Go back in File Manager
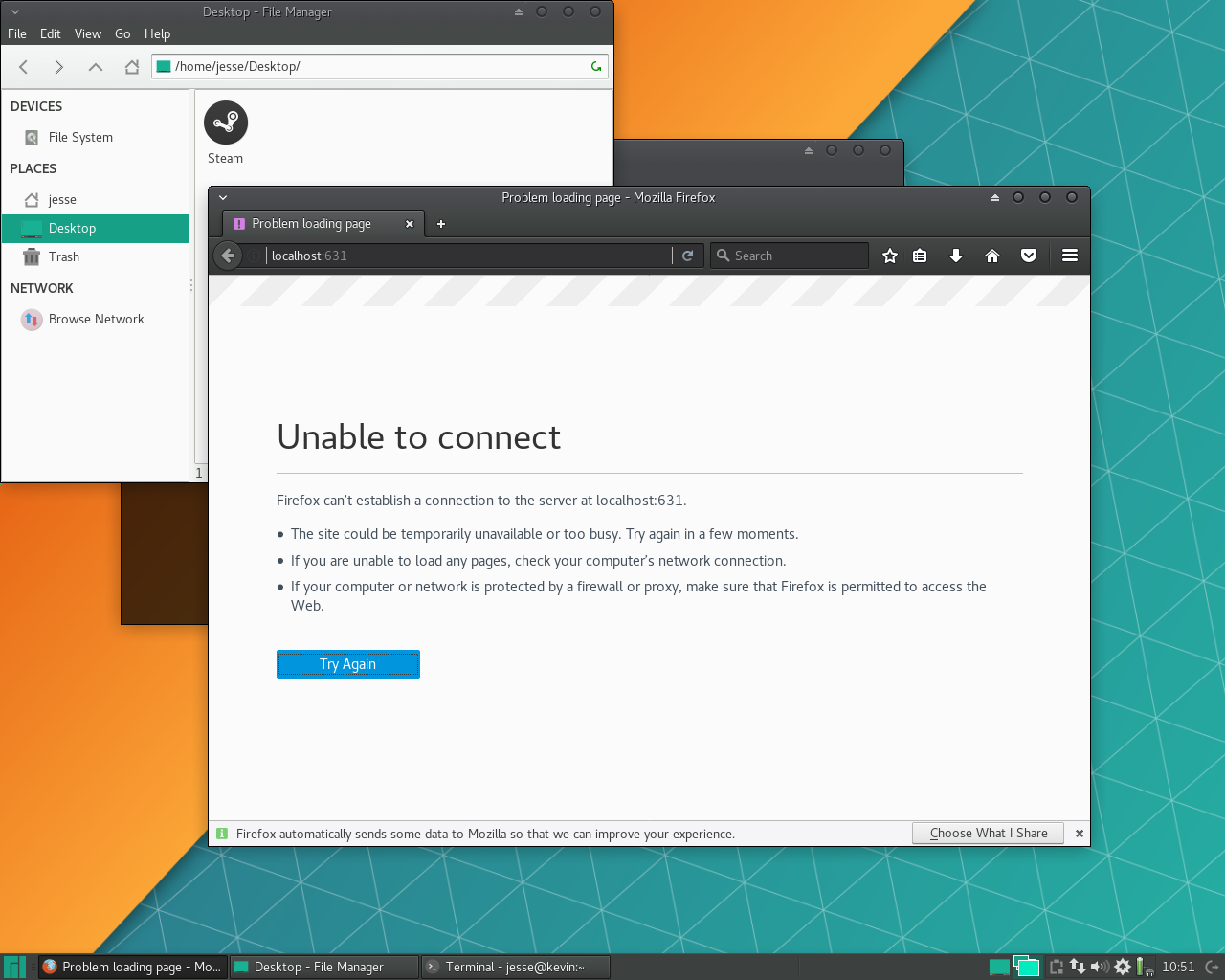The height and width of the screenshot is (980, 1225). click(x=24, y=67)
